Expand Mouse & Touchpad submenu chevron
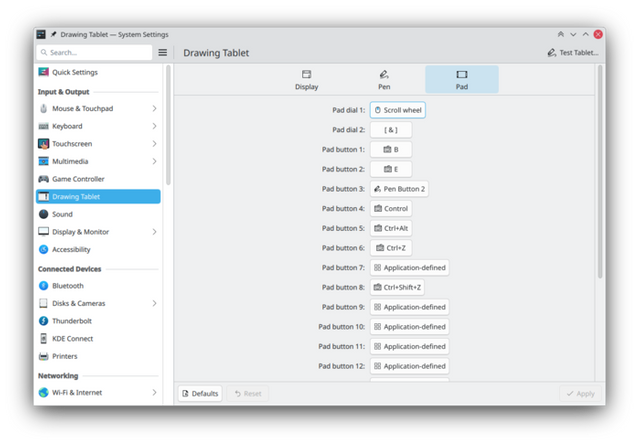This screenshot has width=640, height=446. (154, 109)
